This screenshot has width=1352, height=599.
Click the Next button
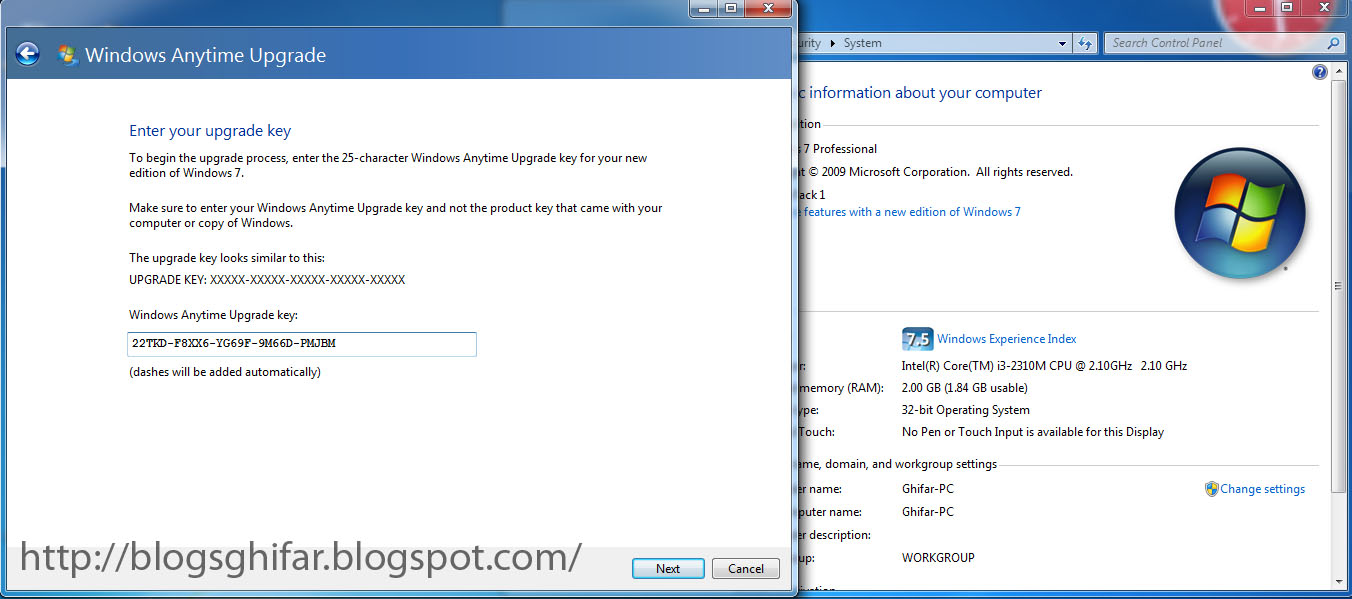(668, 568)
